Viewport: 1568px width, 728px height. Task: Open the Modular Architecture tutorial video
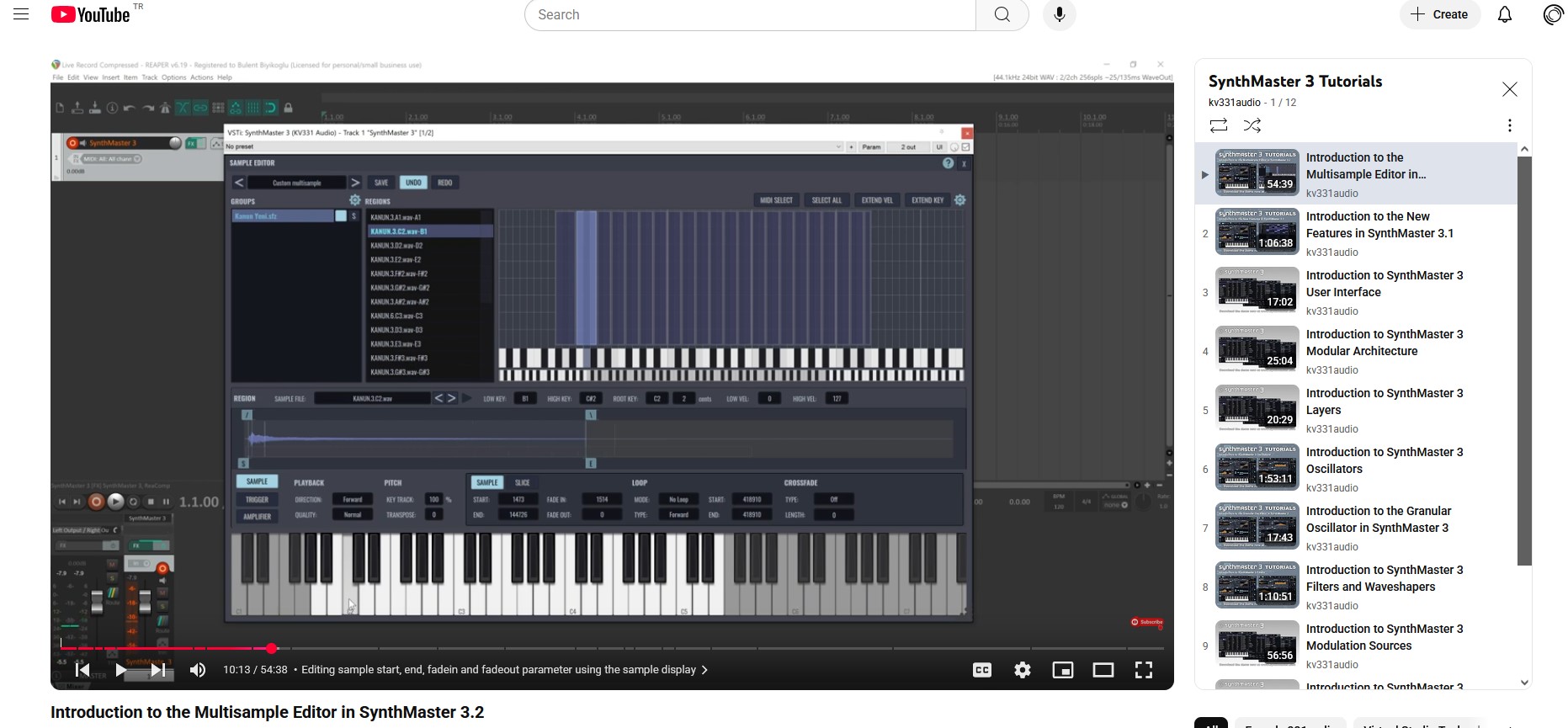(x=1356, y=351)
